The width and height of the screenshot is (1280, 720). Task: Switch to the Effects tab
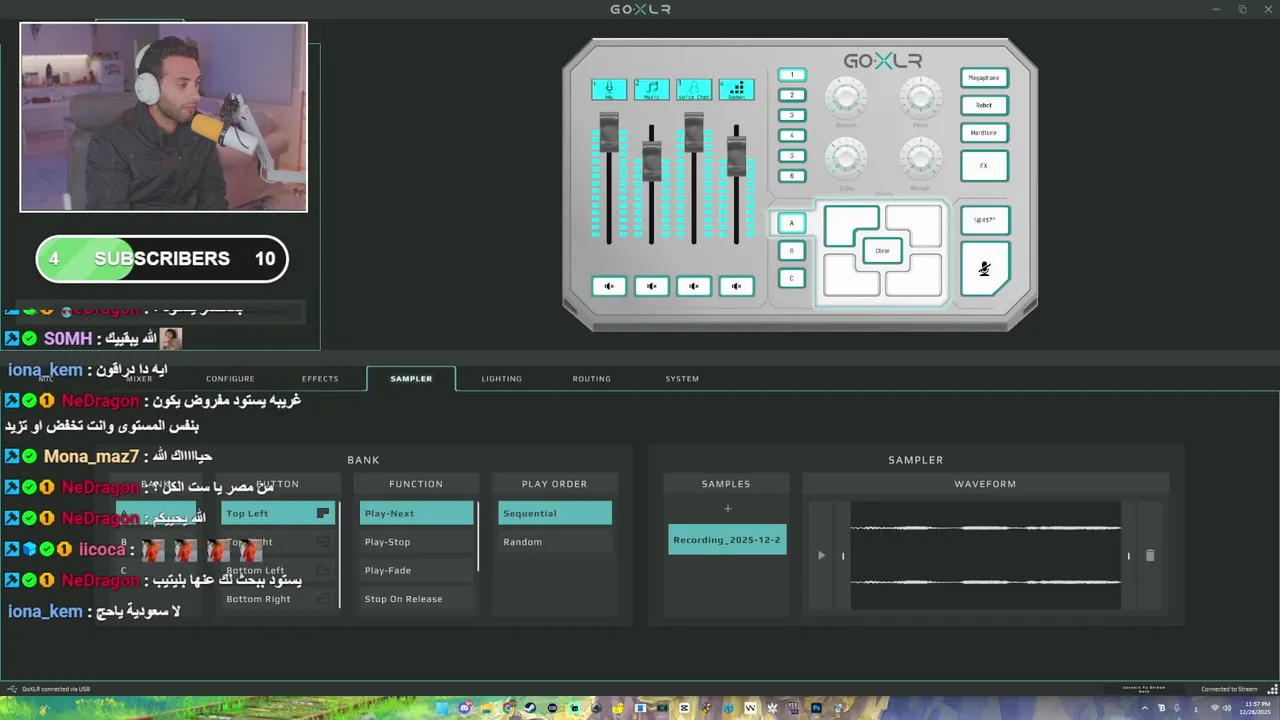(x=320, y=379)
